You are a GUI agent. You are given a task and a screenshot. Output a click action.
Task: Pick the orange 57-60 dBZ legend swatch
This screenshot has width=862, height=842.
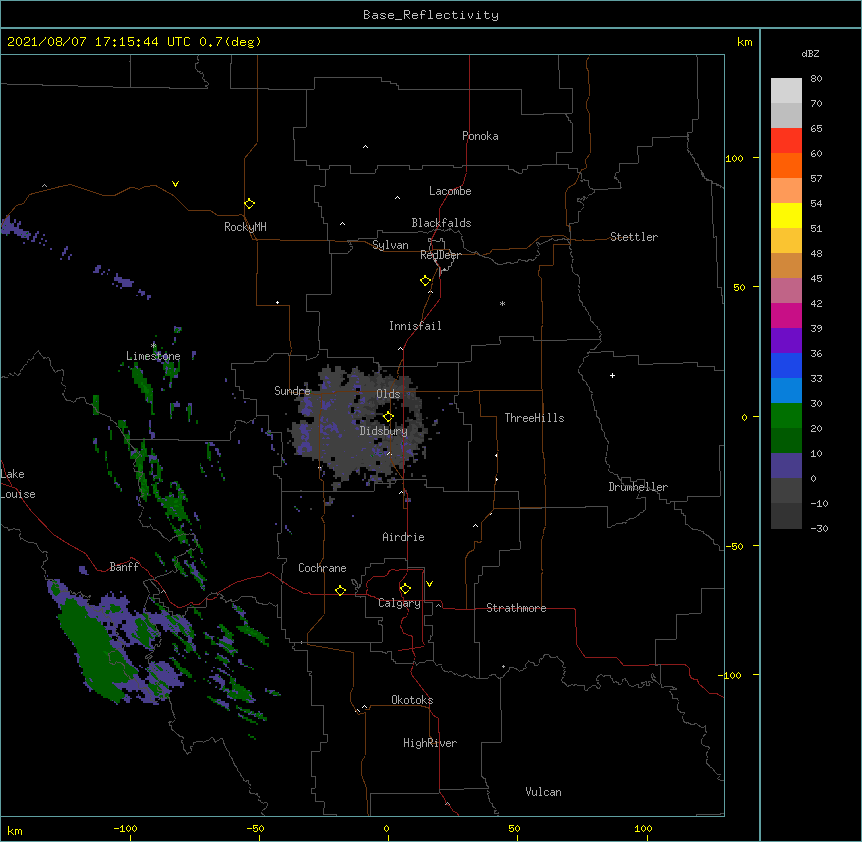click(786, 165)
